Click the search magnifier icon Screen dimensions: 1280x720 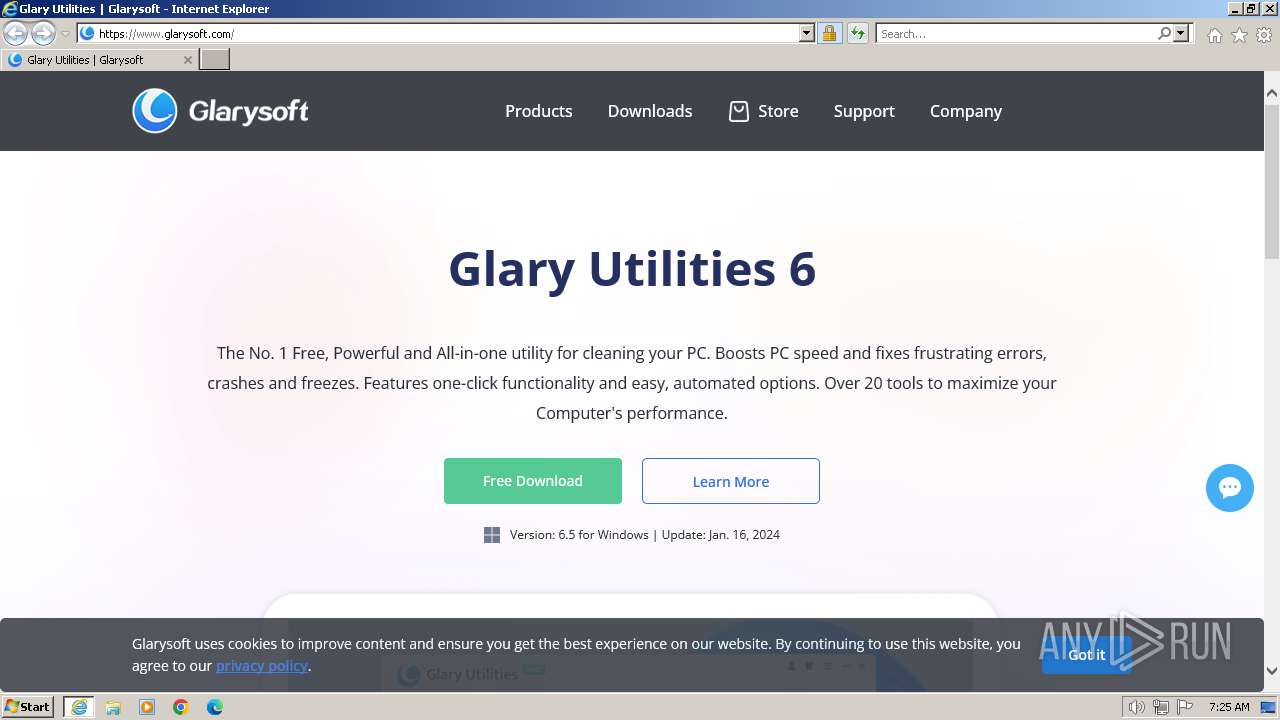[1164, 34]
